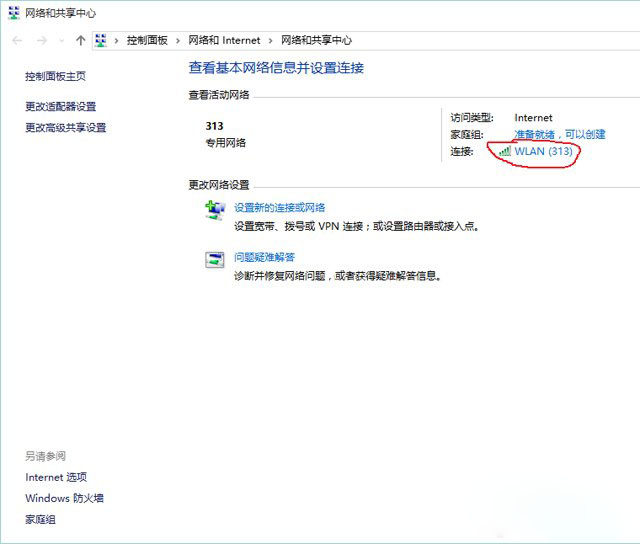Click the icon beside 设置新的连接或网络
Viewport: 640px width, 544px height.
tap(215, 209)
